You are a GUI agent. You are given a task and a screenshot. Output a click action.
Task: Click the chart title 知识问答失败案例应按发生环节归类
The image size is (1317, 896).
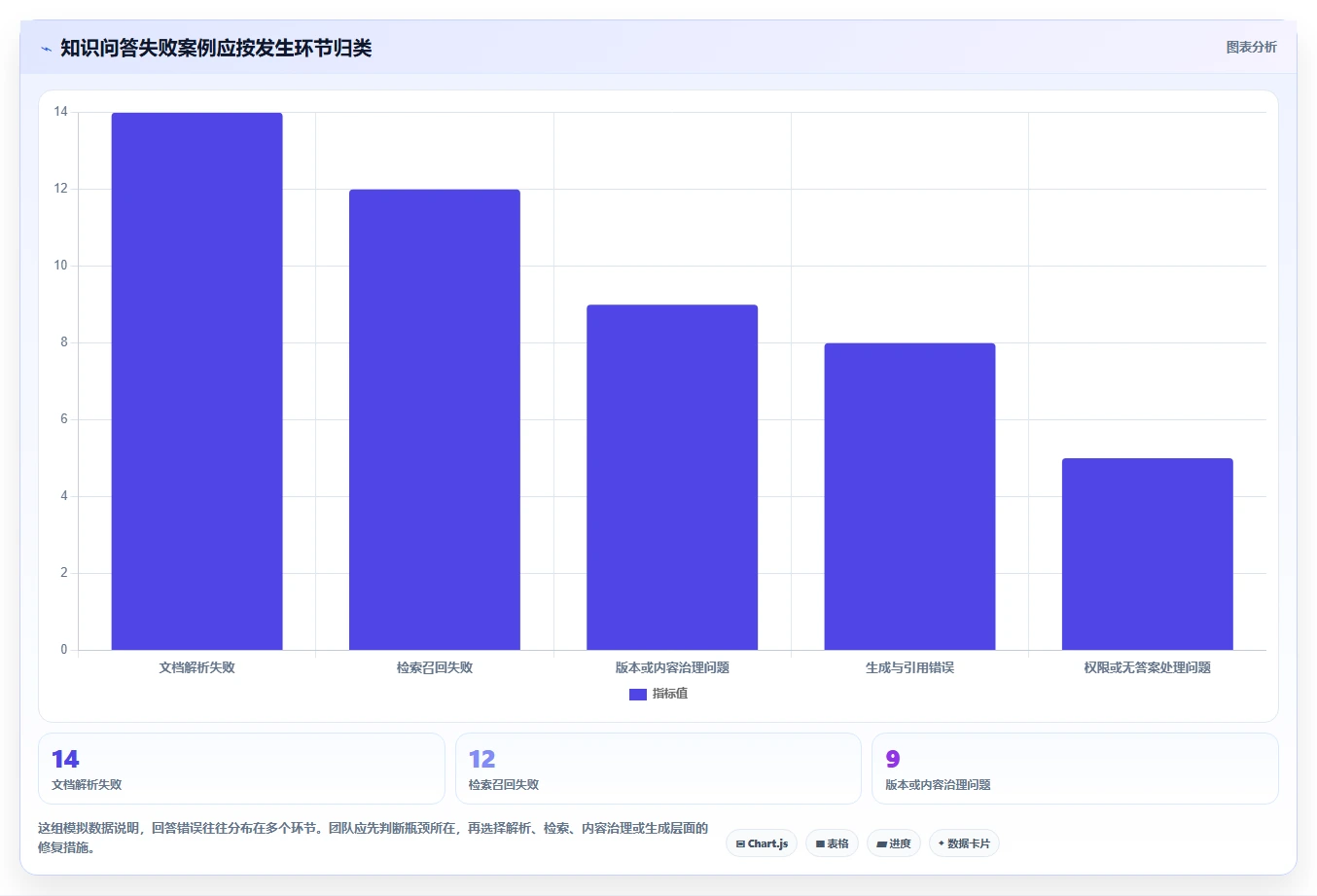(x=216, y=49)
